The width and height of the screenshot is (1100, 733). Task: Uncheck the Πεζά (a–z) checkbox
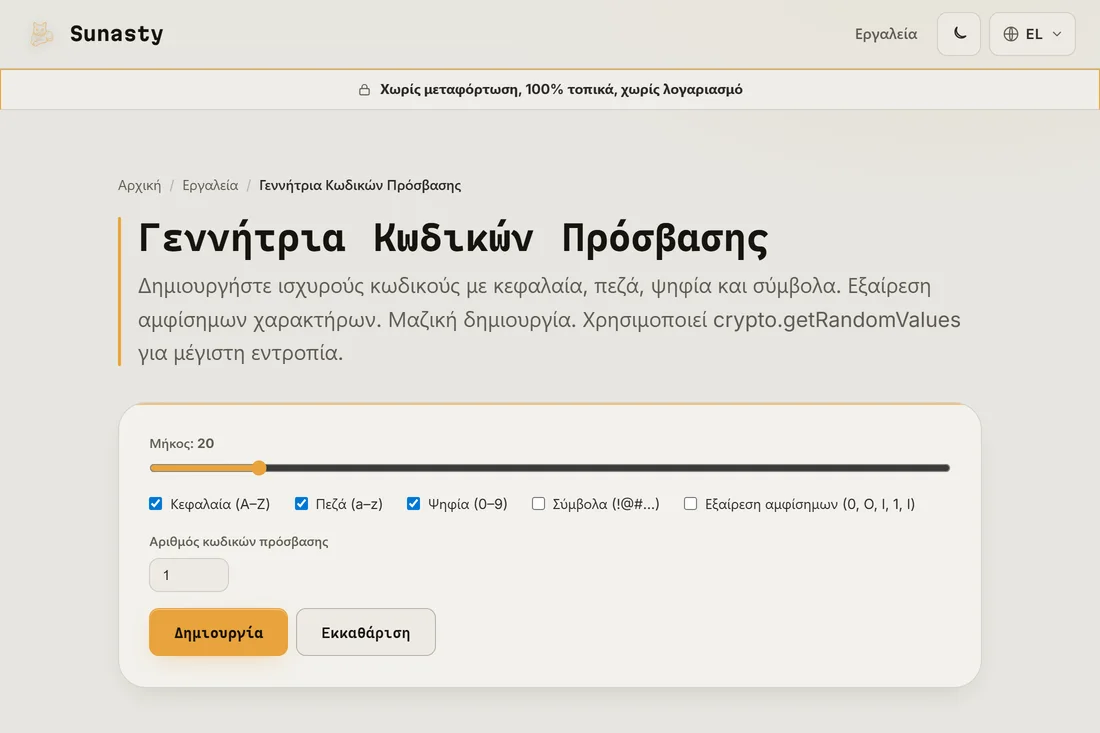tap(301, 504)
